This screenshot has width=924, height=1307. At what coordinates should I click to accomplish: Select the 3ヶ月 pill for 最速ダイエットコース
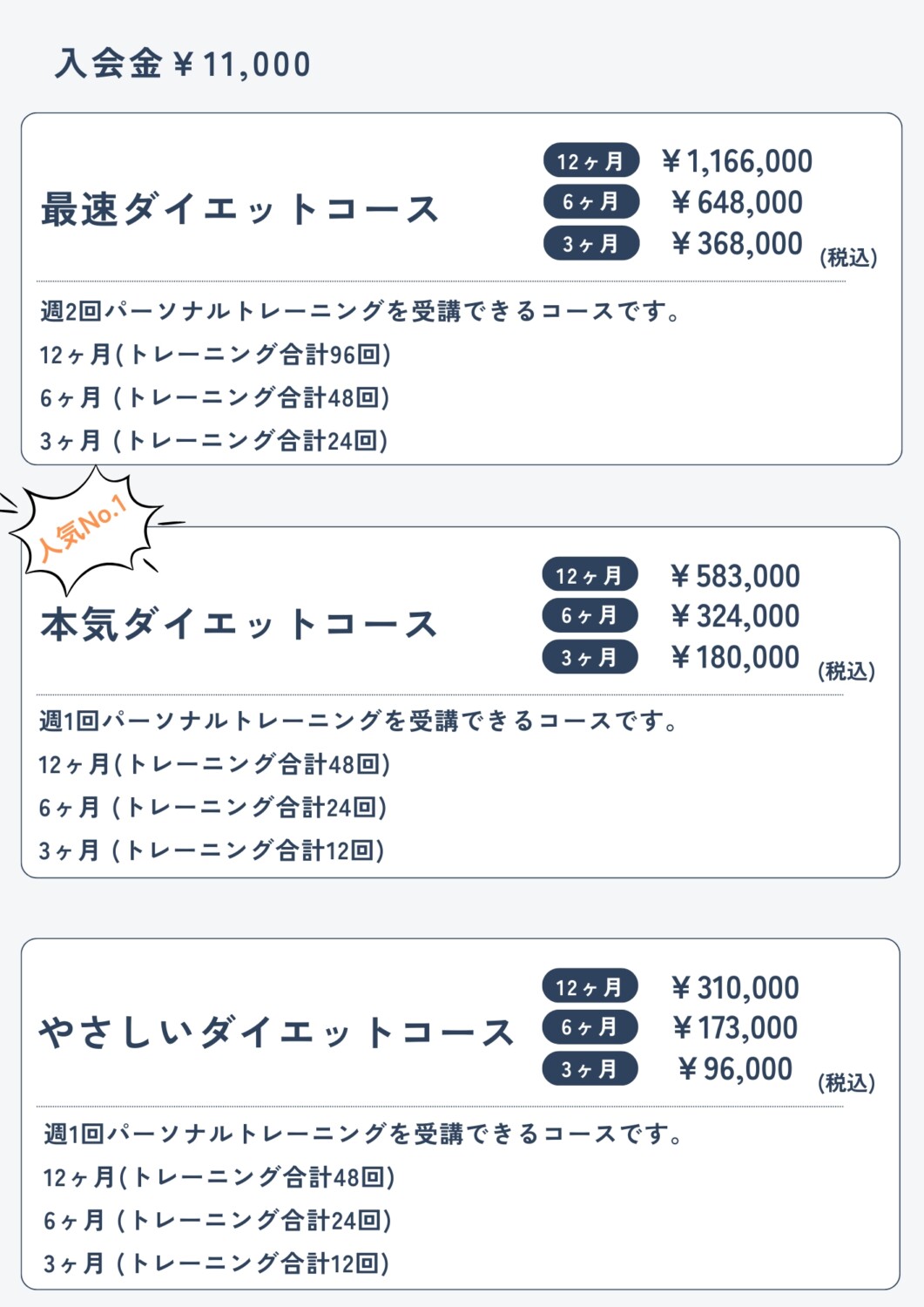pos(591,243)
